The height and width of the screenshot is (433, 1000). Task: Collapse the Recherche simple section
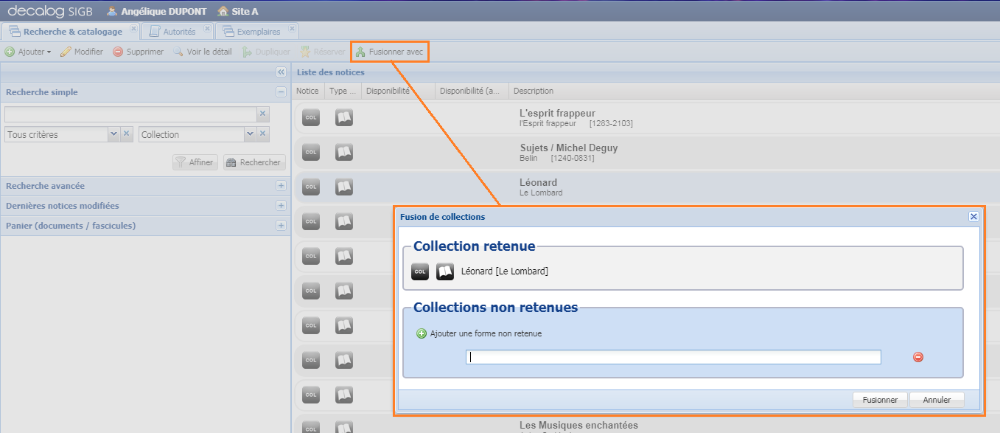tap(281, 92)
